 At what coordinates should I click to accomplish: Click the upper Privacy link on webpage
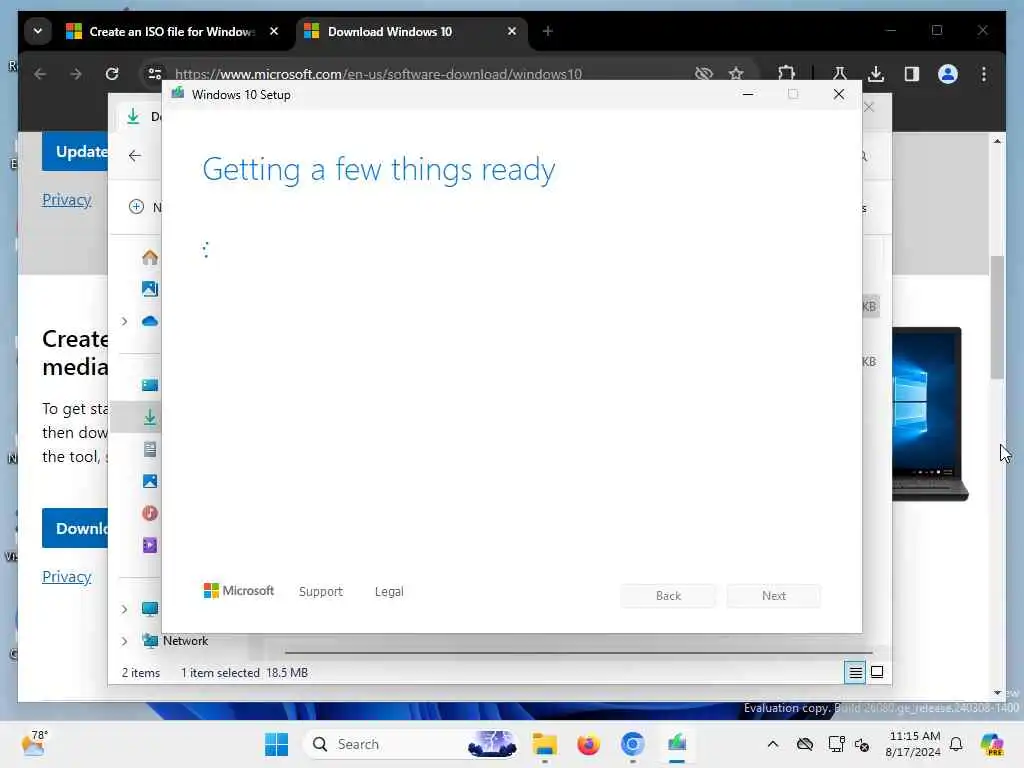tap(67, 200)
